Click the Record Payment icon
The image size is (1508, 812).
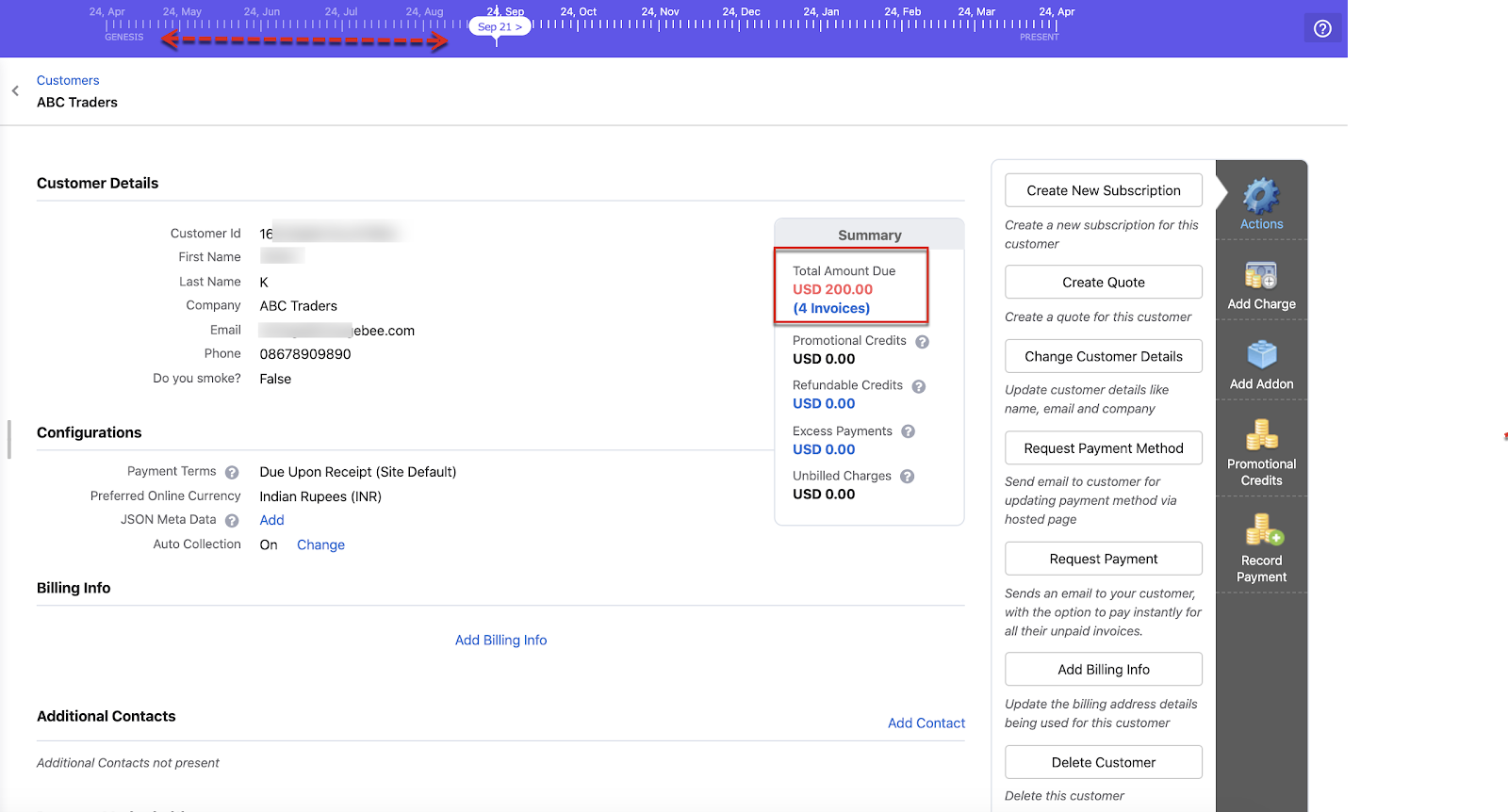click(1262, 530)
